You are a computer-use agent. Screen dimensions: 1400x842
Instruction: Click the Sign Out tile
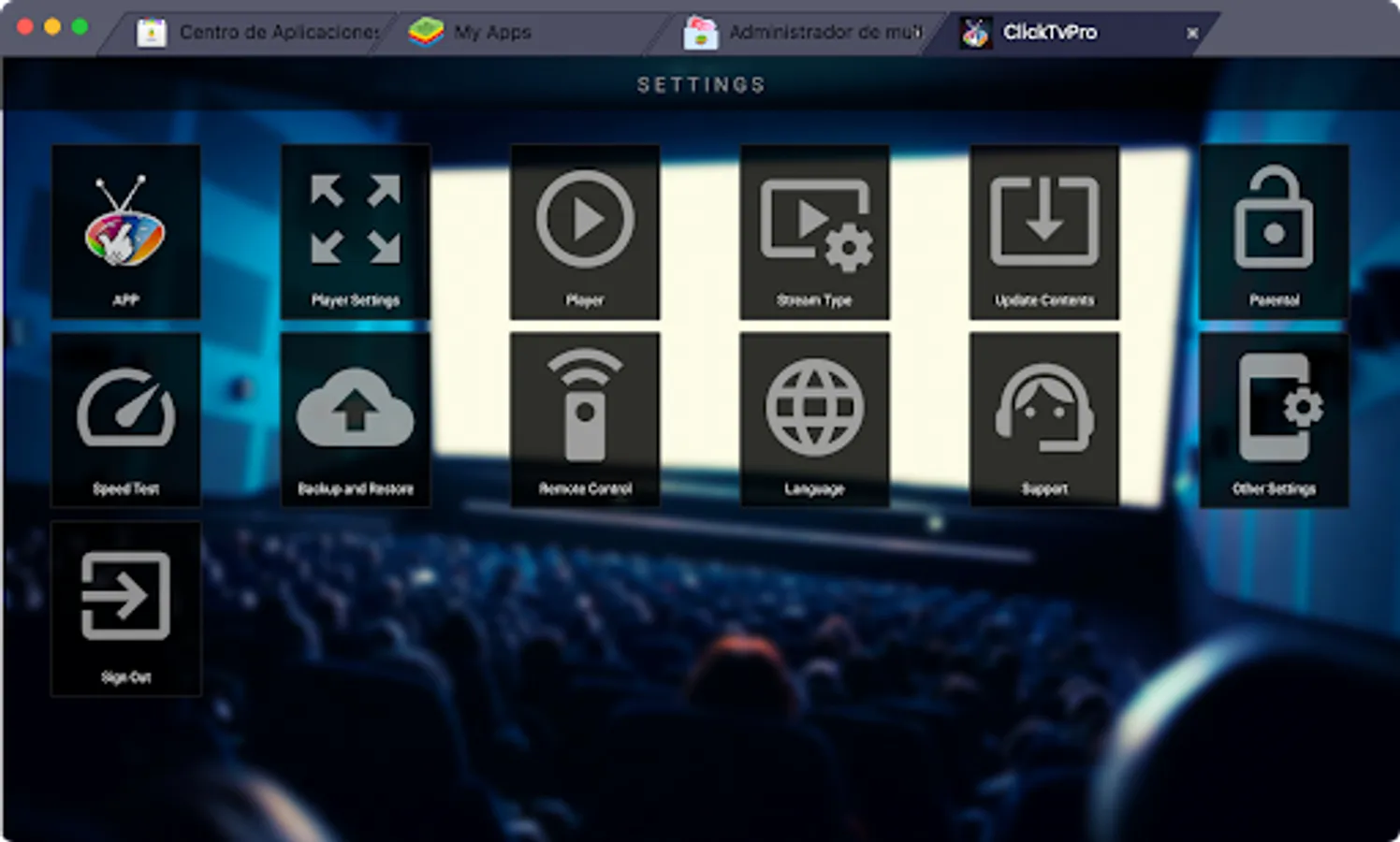[x=125, y=609]
